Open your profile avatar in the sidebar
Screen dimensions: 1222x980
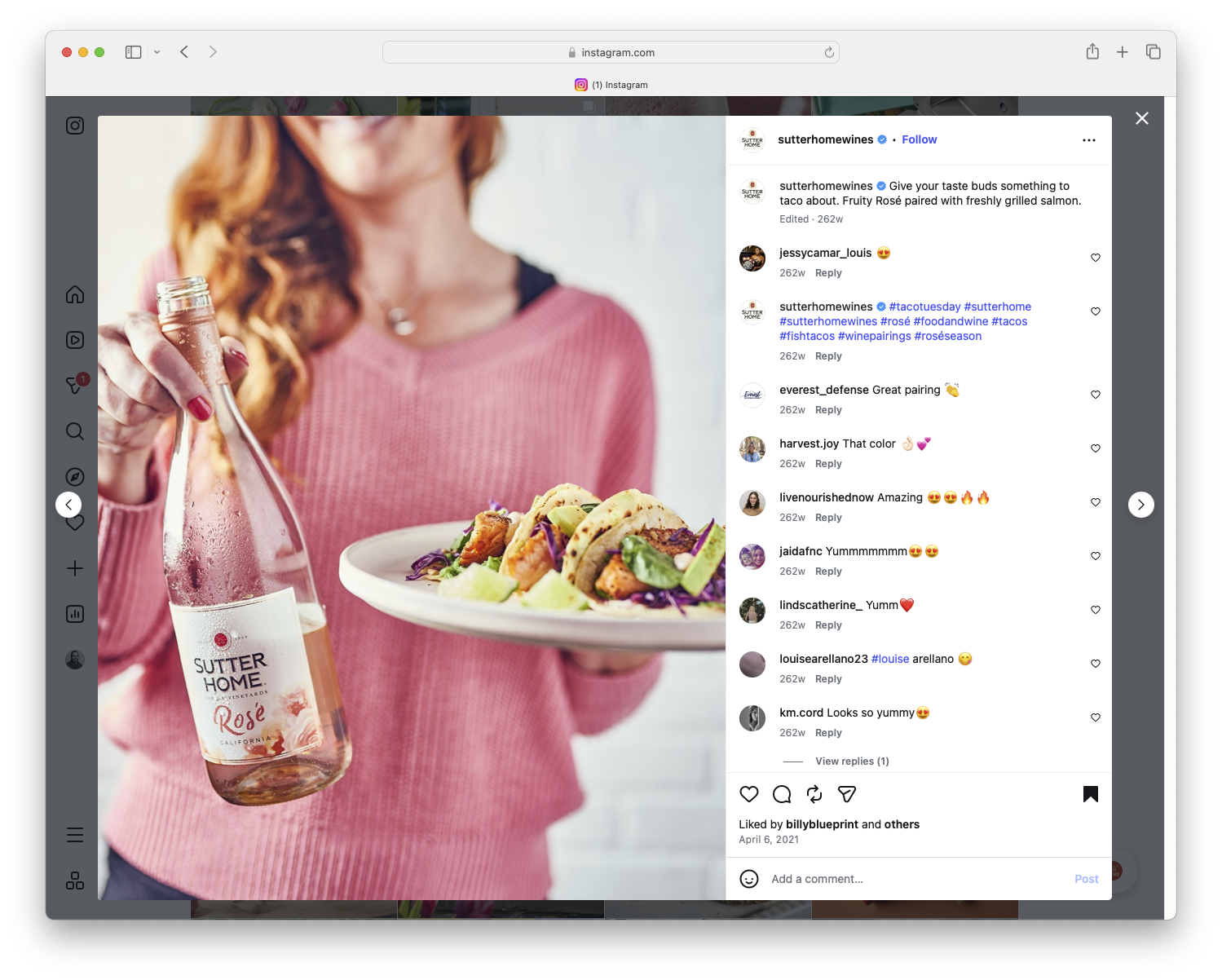(x=75, y=660)
